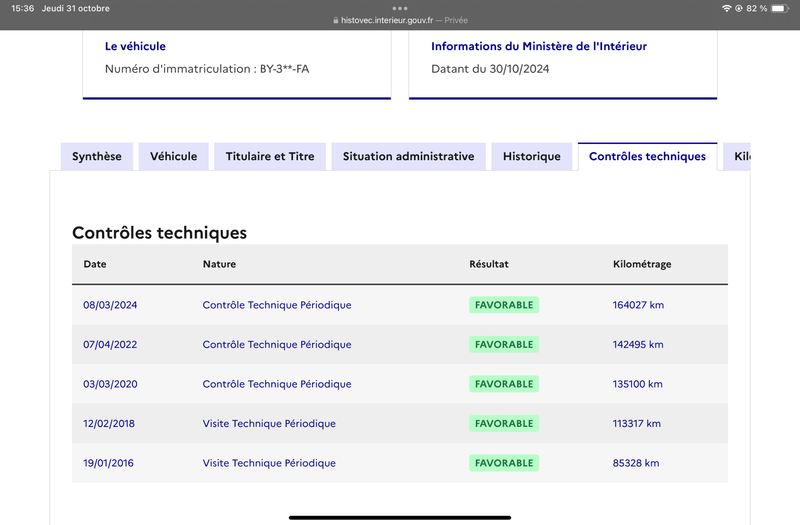Click the Datant du 30/10/2024 text
Viewport: 800px width, 525px height.
click(490, 69)
